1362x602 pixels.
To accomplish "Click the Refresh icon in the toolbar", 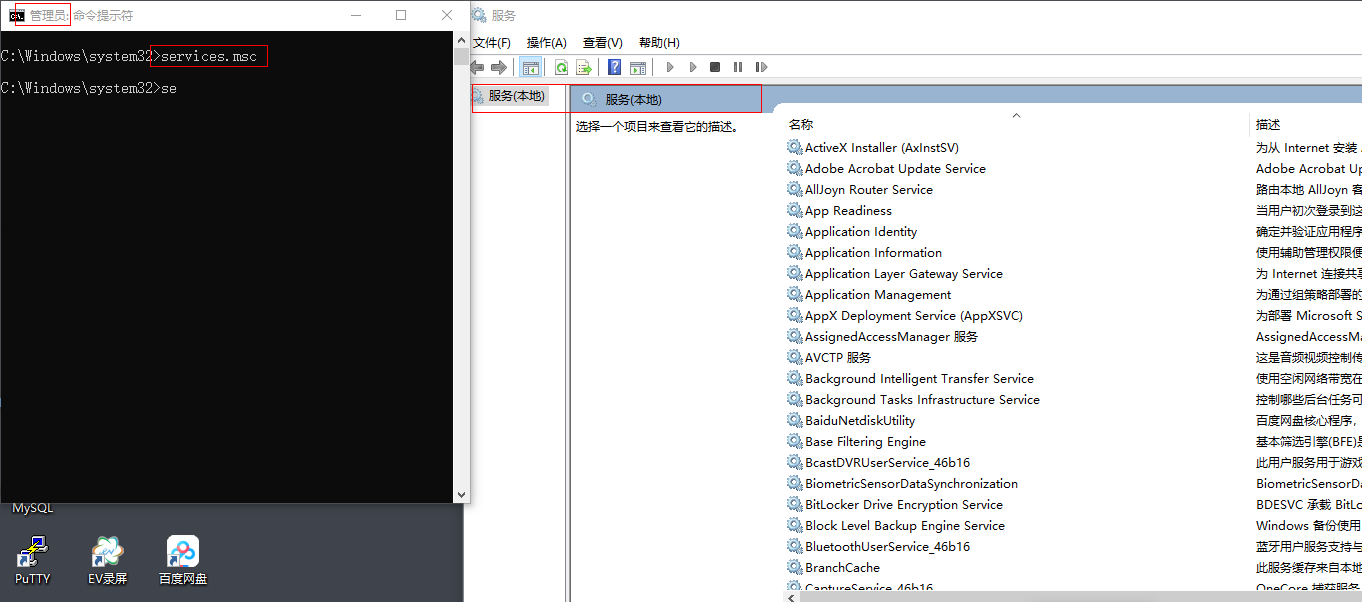I will coord(562,67).
